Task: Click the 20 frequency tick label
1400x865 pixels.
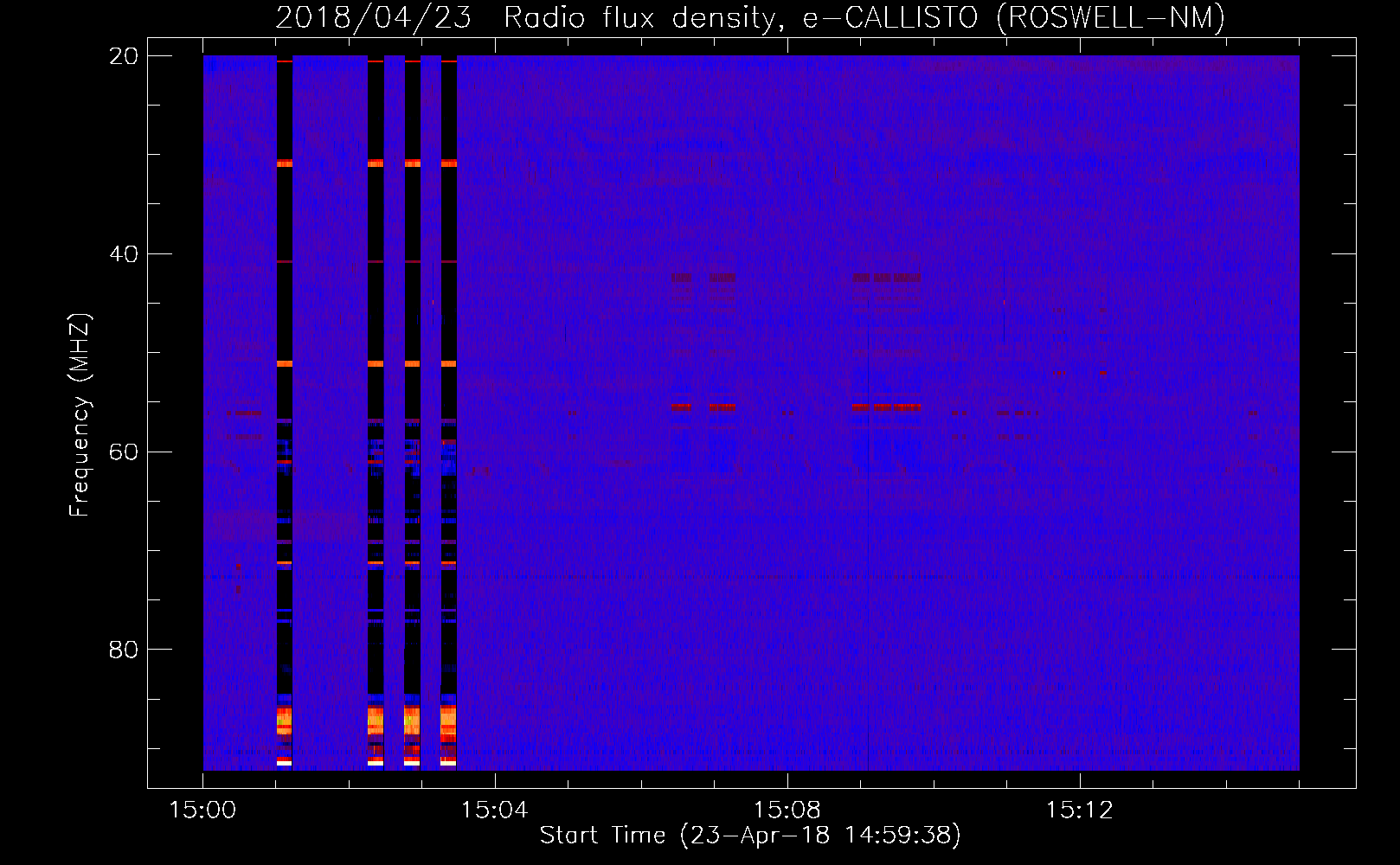Action: (124, 56)
